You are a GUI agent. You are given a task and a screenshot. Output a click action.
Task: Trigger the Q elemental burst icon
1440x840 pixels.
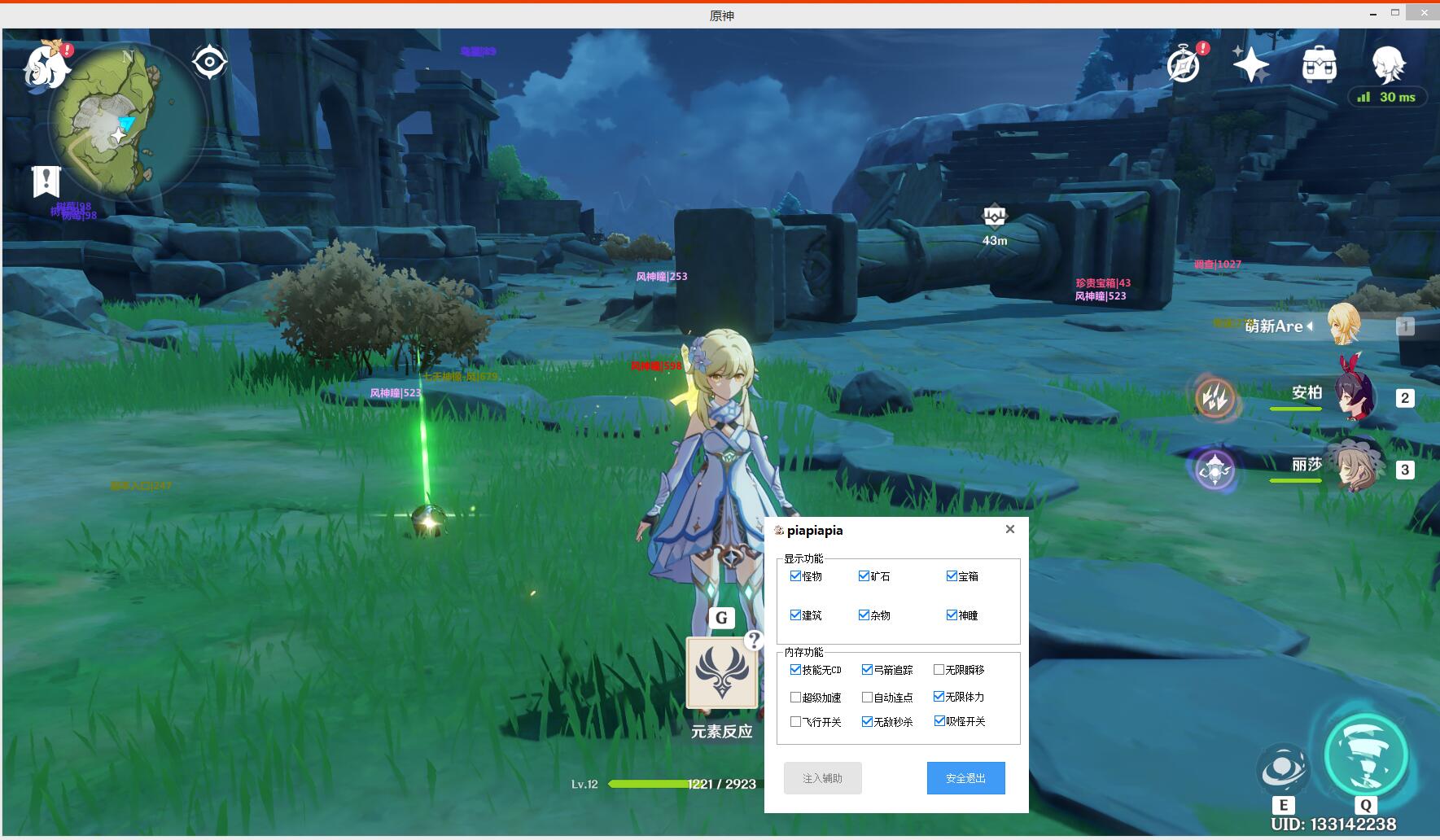click(1366, 755)
